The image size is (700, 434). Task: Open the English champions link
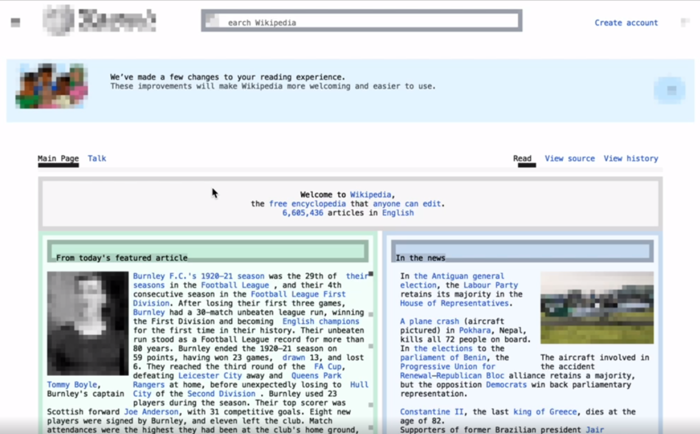click(x=321, y=321)
